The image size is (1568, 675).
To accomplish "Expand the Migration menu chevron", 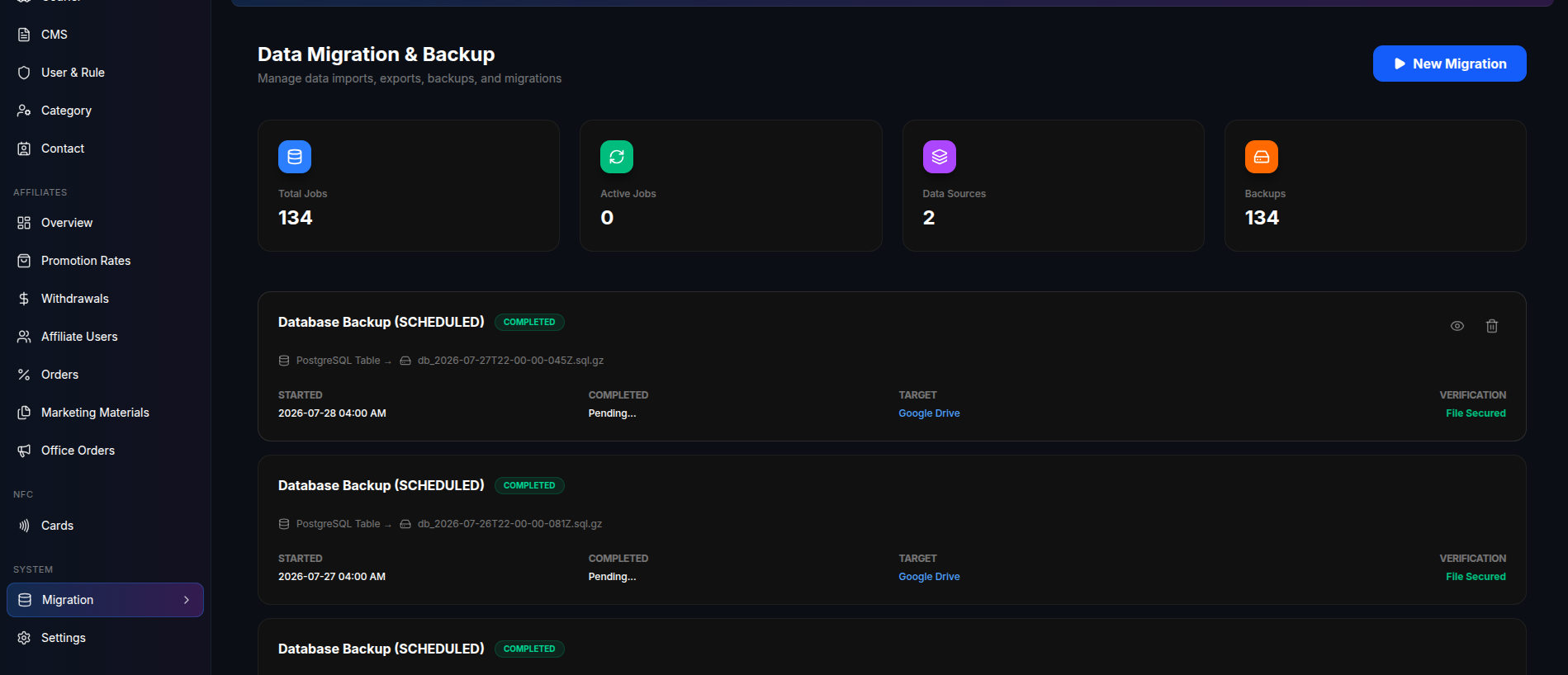I will (187, 600).
